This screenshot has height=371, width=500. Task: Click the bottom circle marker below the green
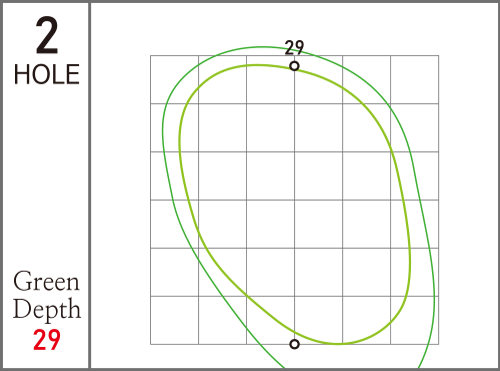tap(294, 344)
